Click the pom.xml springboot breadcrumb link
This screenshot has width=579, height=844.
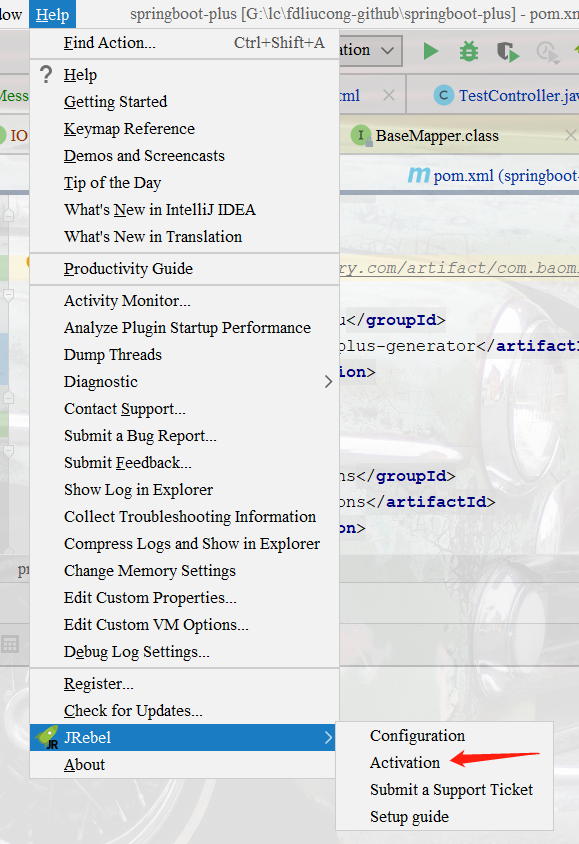[x=506, y=175]
